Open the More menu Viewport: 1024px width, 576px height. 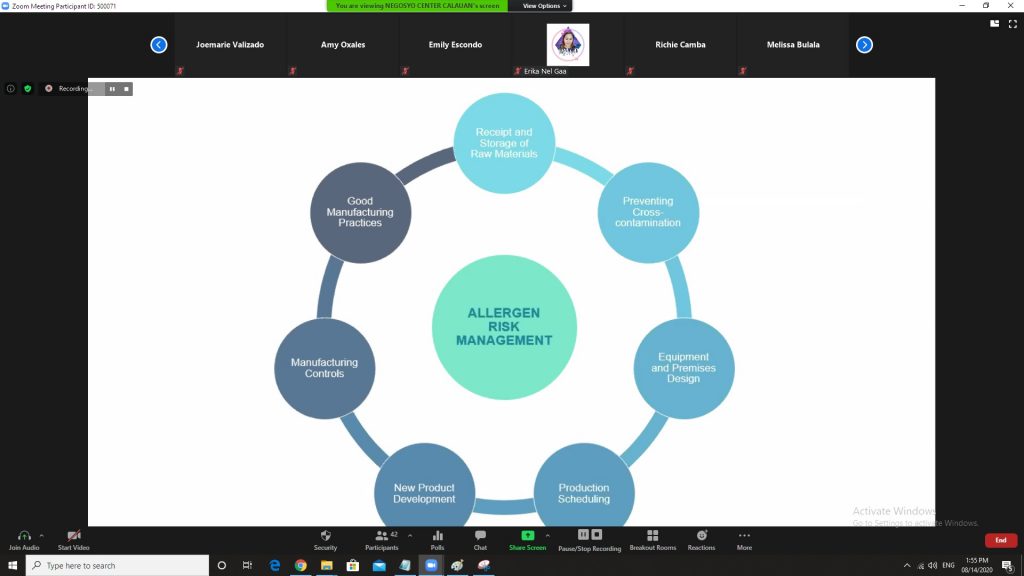744,541
